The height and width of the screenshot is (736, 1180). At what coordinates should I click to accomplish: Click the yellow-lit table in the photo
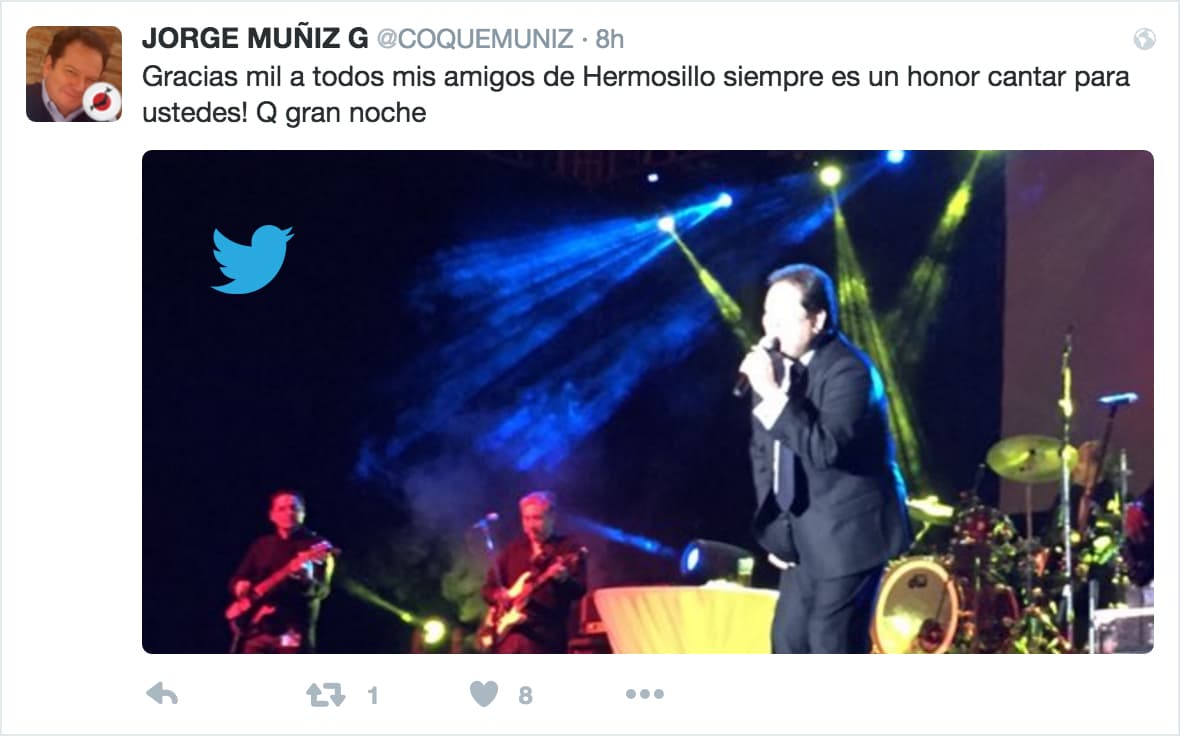(685, 619)
